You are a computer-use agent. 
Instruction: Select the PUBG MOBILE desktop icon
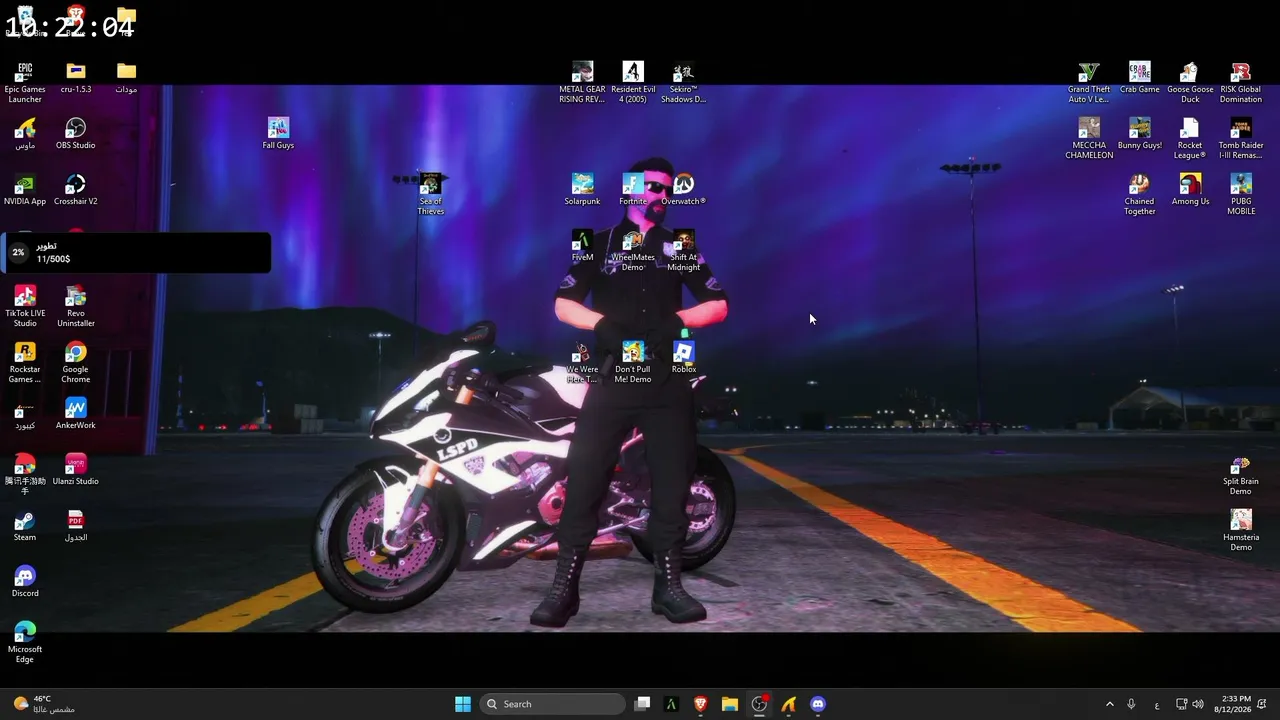tap(1241, 194)
